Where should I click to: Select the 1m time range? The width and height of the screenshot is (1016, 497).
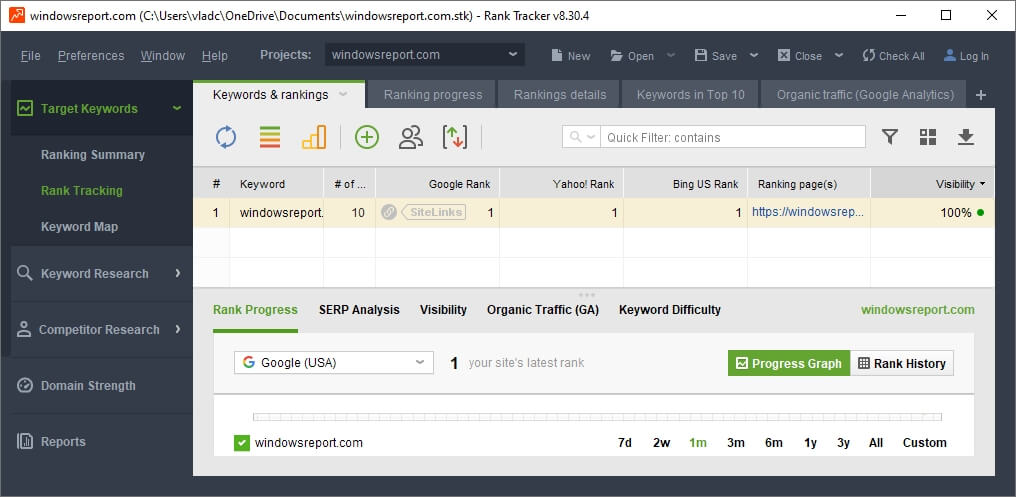tap(698, 443)
